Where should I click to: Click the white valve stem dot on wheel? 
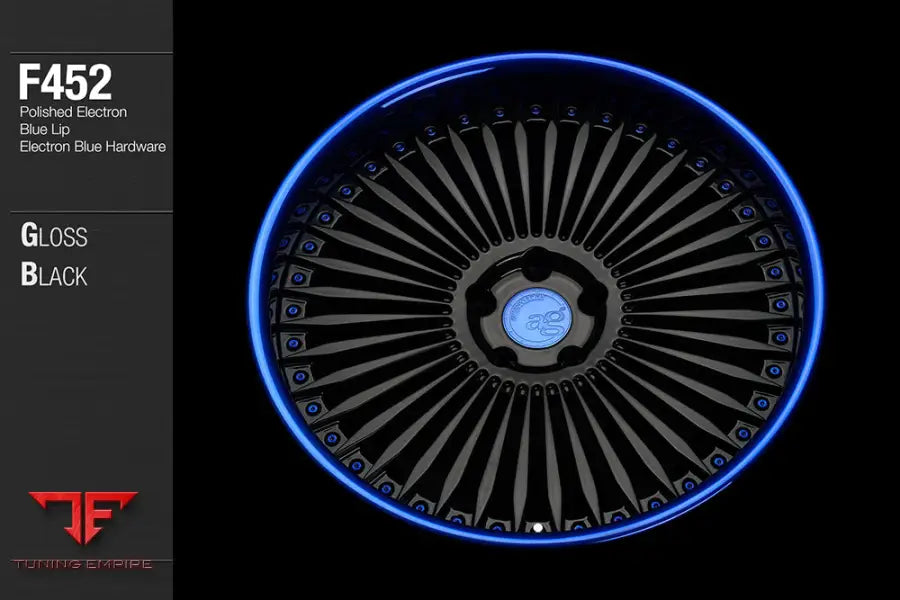click(x=537, y=525)
